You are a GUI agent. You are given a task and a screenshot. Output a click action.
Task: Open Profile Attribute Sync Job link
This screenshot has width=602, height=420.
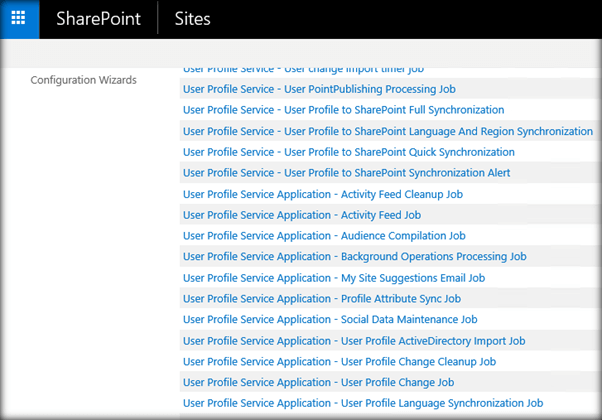click(x=321, y=299)
